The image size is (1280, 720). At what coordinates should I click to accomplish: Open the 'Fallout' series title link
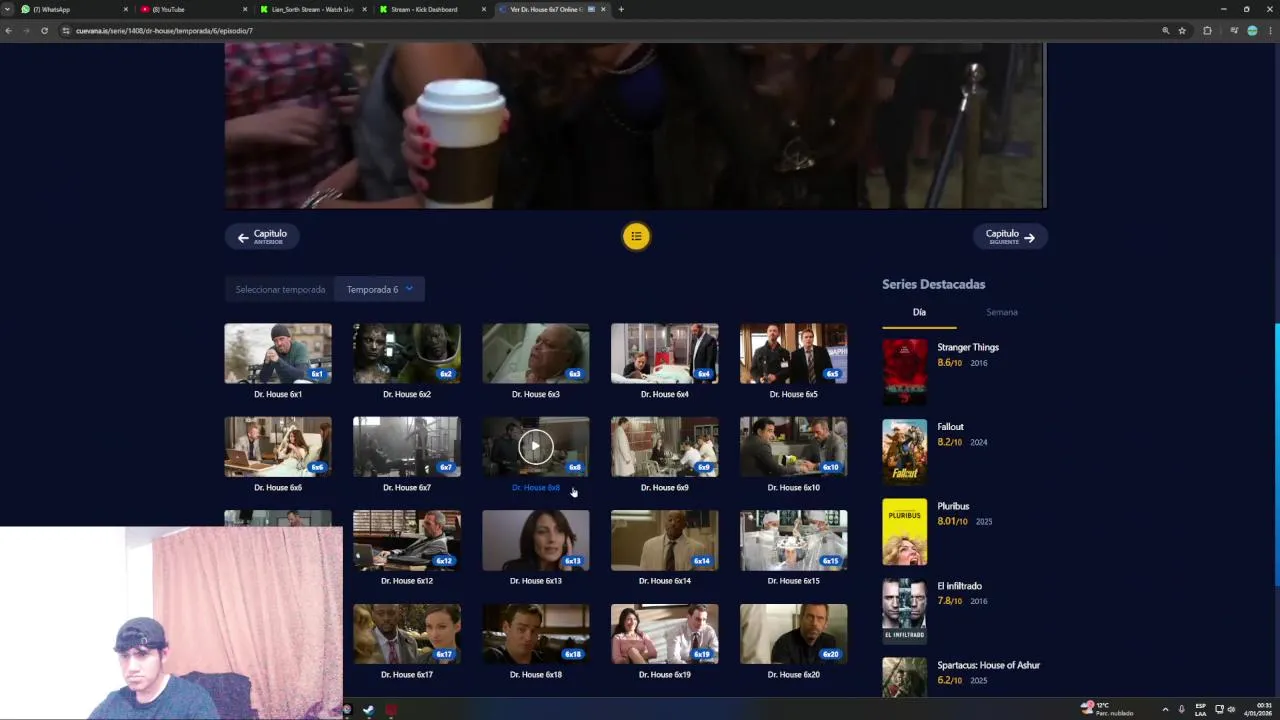950,427
